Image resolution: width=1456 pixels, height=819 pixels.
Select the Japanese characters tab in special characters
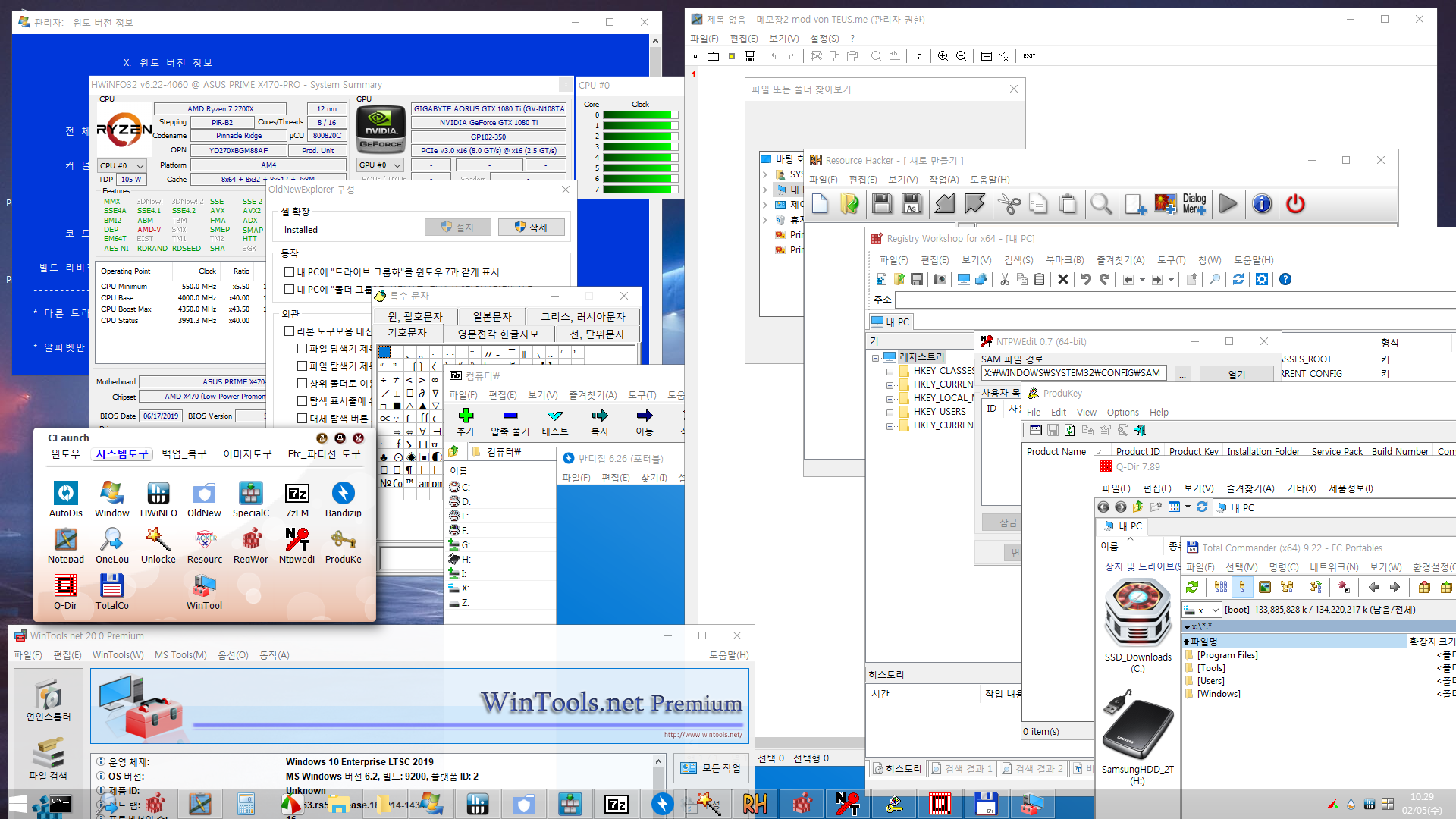point(492,316)
